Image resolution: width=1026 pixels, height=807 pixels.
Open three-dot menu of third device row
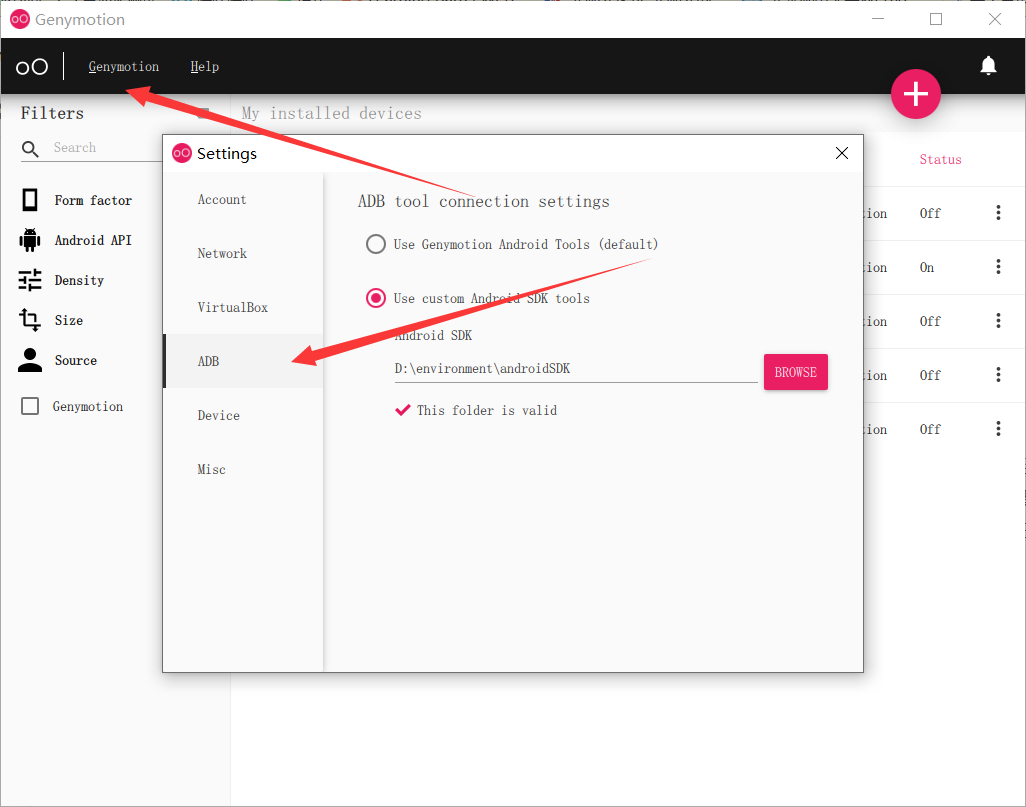pos(998,321)
